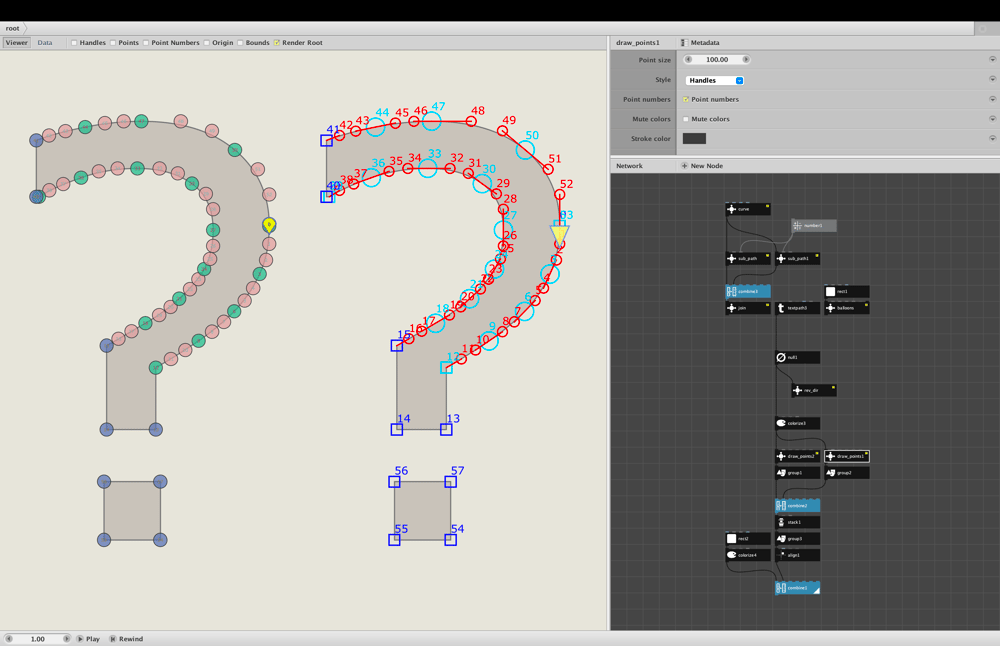Open the Point size row options menu
The height and width of the screenshot is (646, 1000).
click(992, 59)
